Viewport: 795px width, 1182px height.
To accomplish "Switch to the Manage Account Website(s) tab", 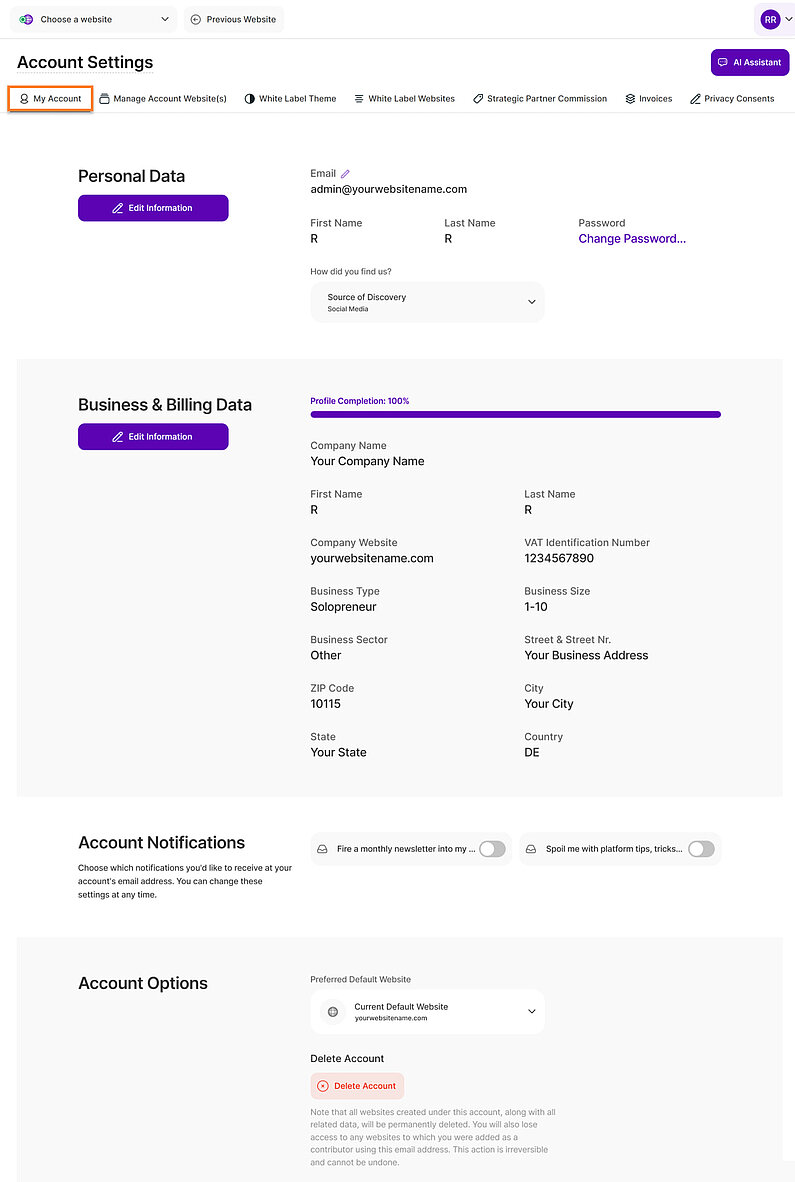I will (x=163, y=98).
